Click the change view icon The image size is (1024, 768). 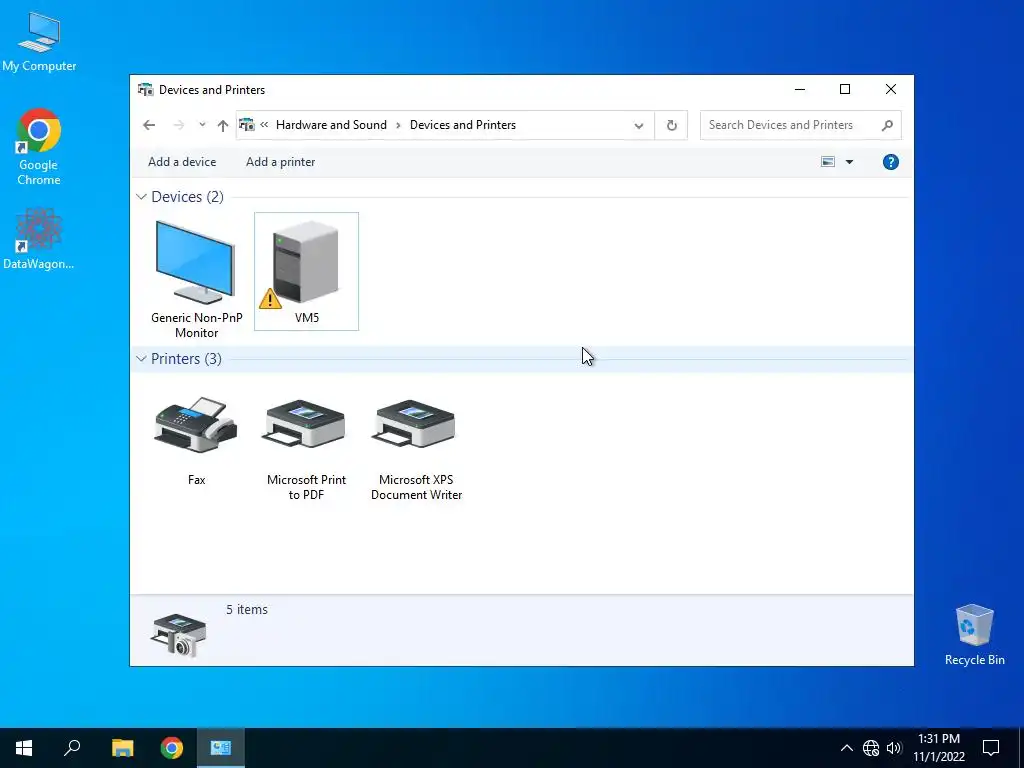tap(827, 162)
